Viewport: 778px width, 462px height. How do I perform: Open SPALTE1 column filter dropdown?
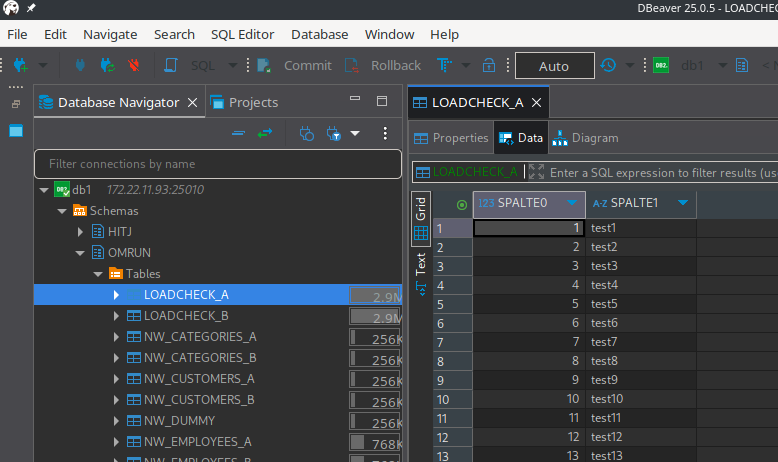coord(683,202)
